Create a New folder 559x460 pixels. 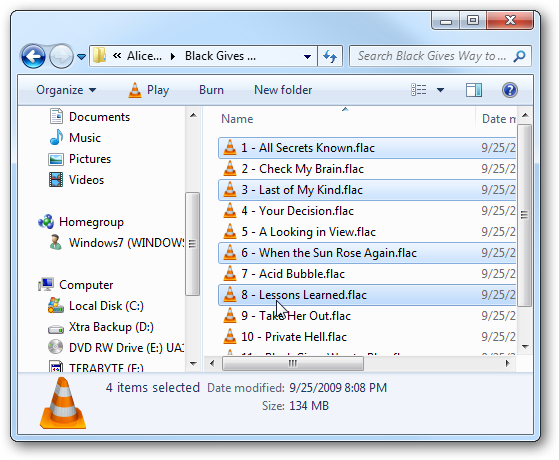pos(283,90)
